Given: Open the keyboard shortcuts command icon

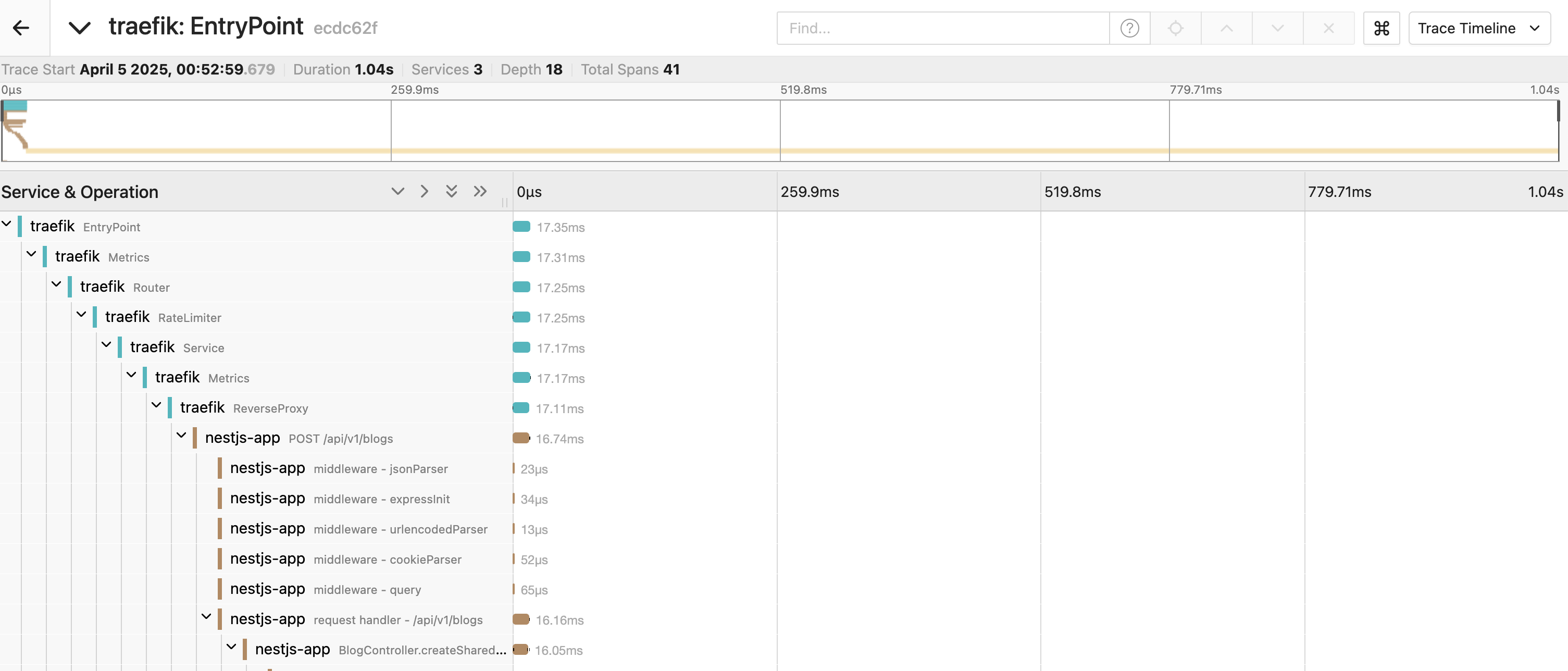Looking at the screenshot, I should tap(1381, 28).
